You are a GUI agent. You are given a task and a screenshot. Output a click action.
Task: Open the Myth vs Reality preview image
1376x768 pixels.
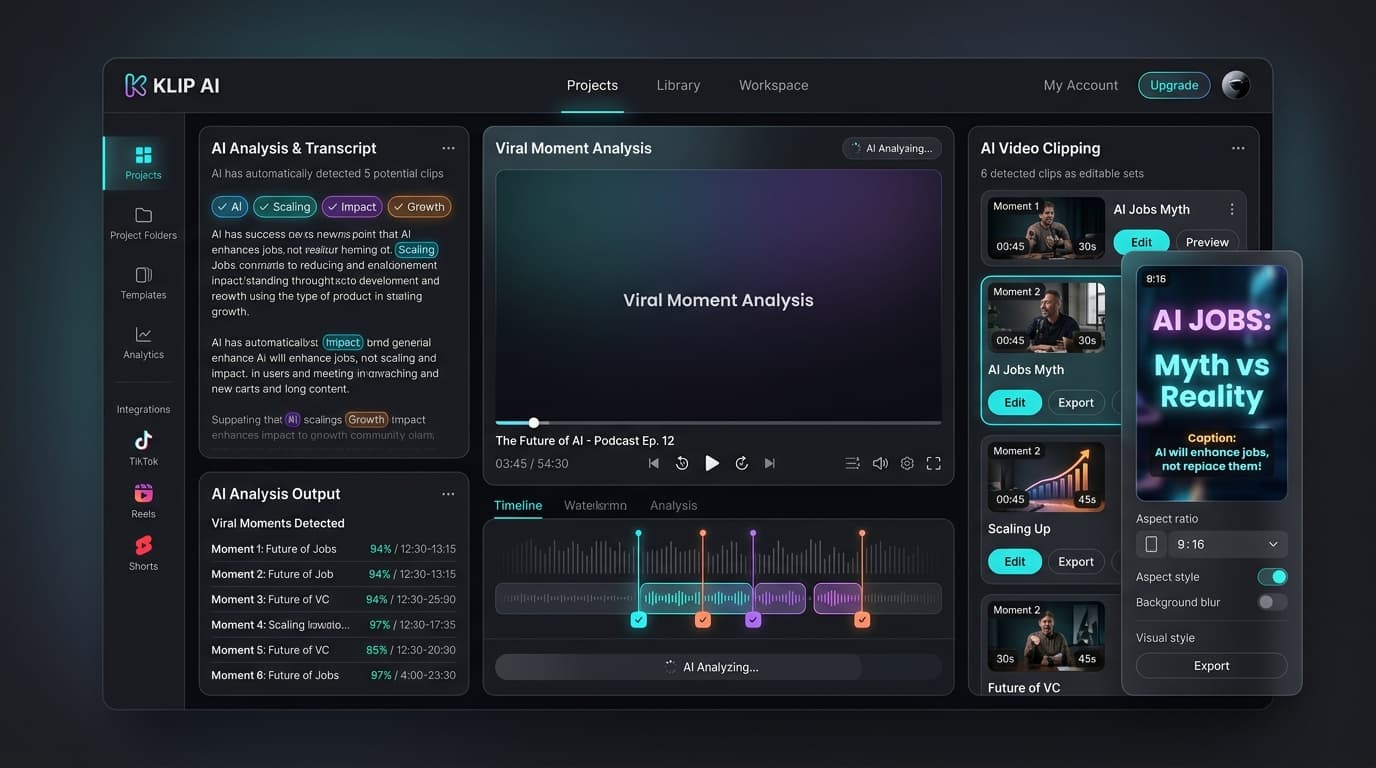point(1211,383)
